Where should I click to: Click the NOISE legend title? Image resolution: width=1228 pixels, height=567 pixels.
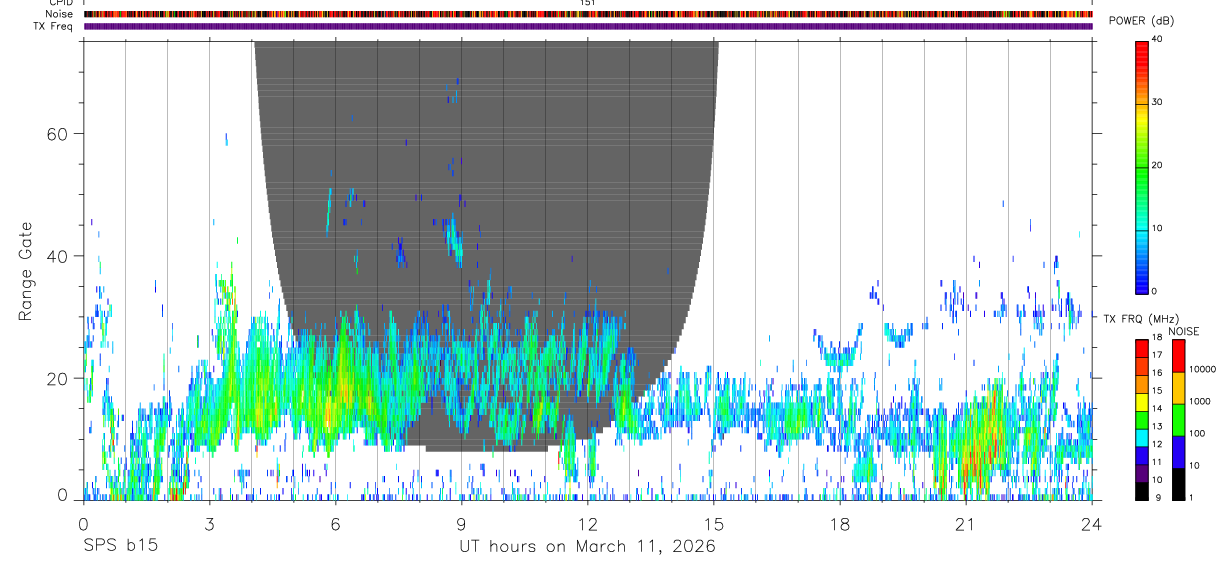click(x=1186, y=331)
